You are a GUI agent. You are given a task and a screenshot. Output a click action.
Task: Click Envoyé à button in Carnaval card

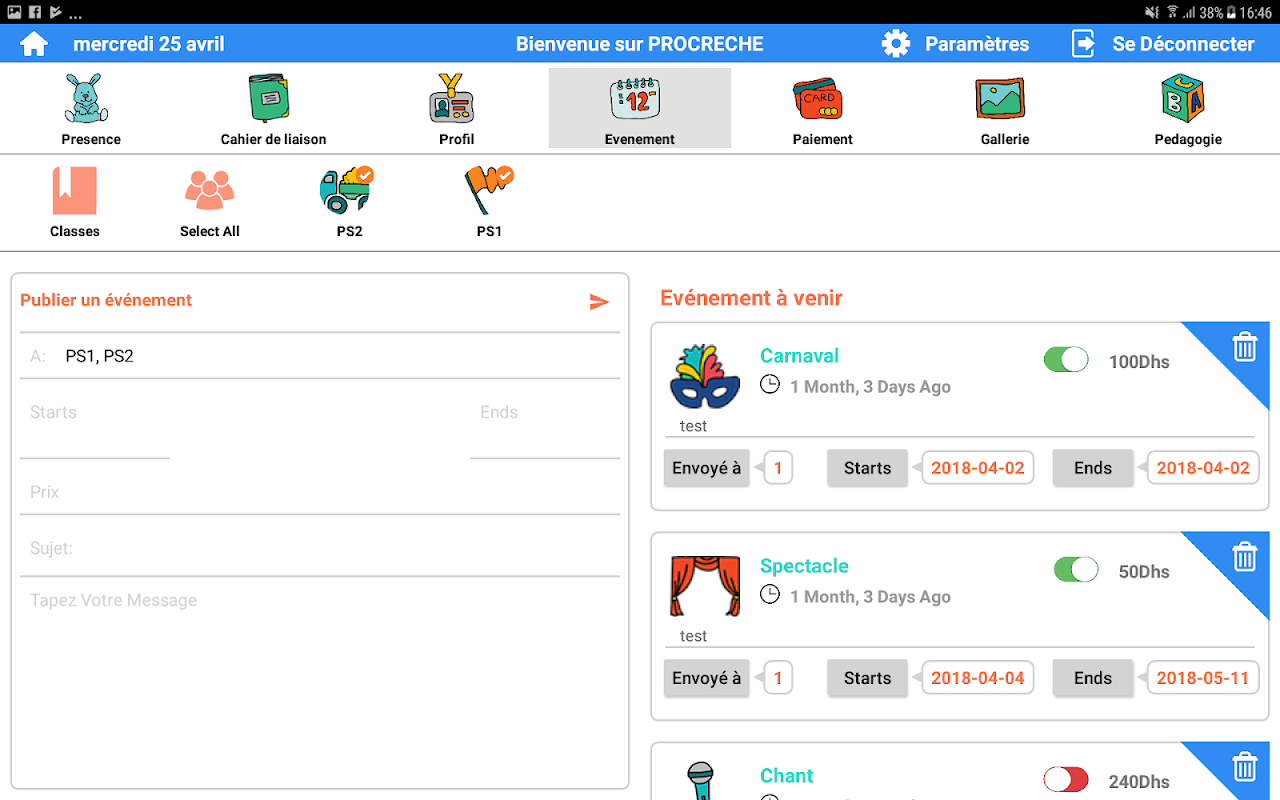coord(707,468)
